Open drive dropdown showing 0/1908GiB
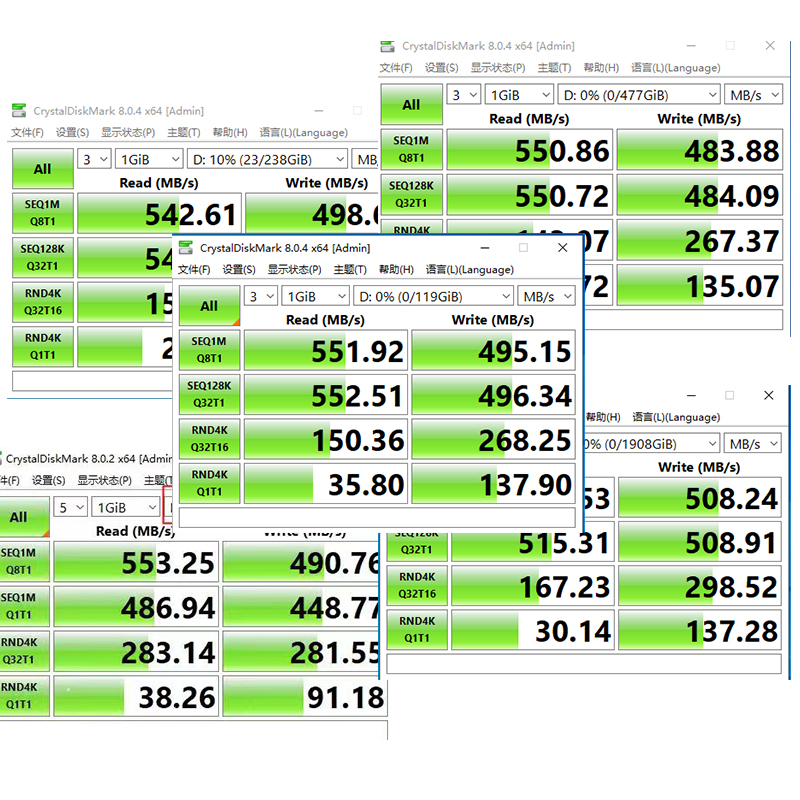800x800 pixels. (x=652, y=444)
